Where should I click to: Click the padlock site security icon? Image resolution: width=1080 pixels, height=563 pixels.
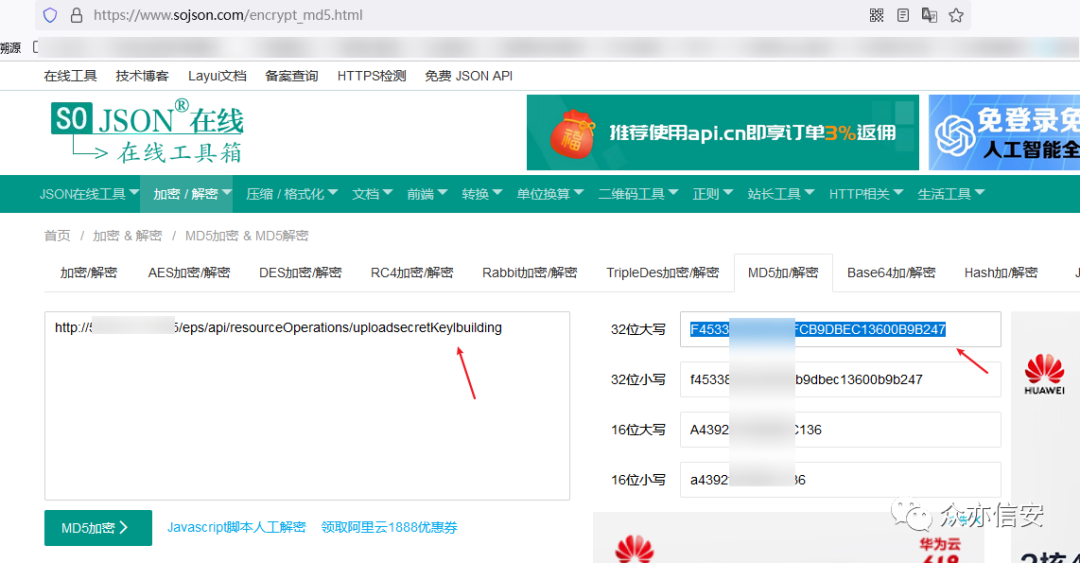tap(76, 15)
